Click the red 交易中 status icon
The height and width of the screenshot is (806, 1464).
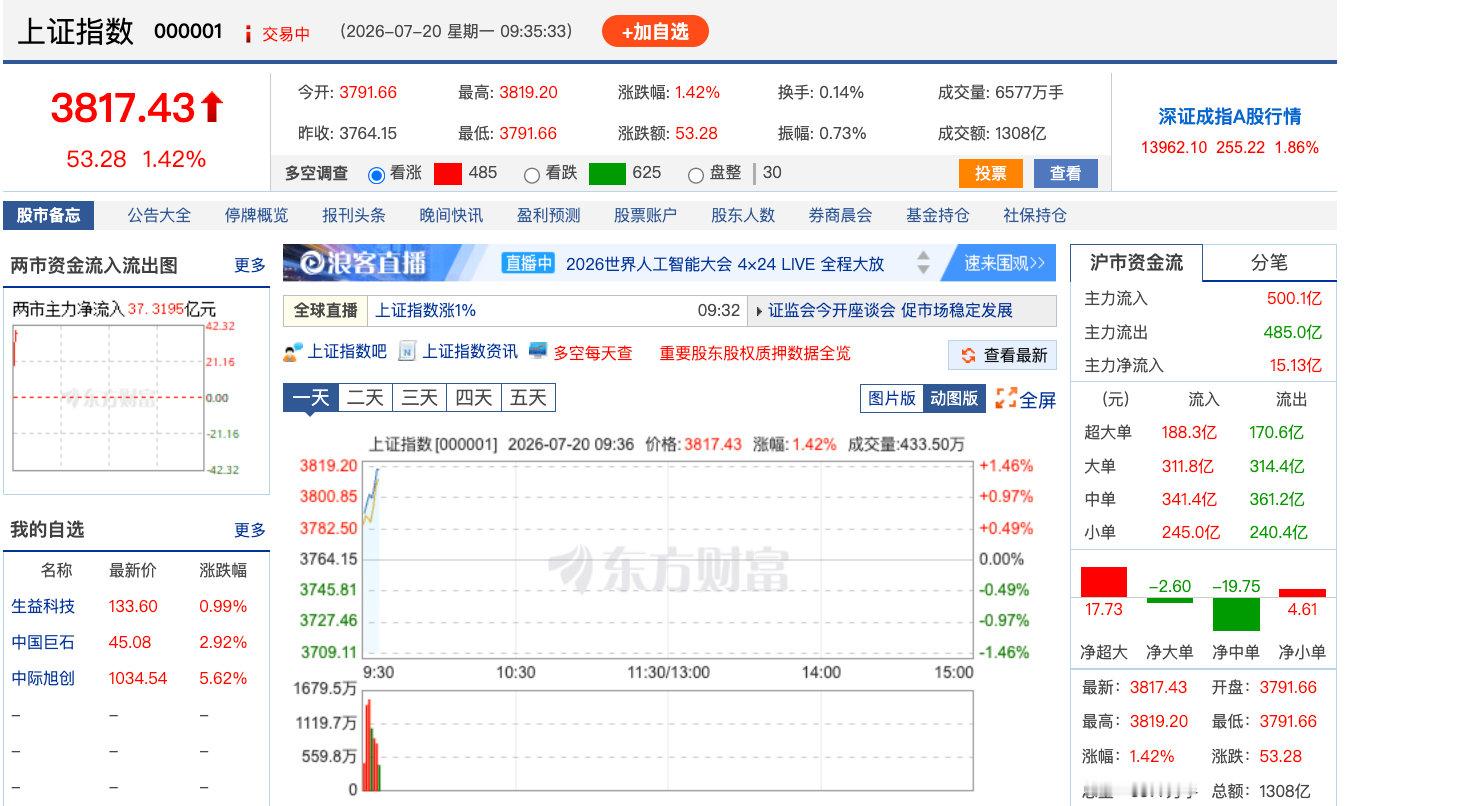248,34
